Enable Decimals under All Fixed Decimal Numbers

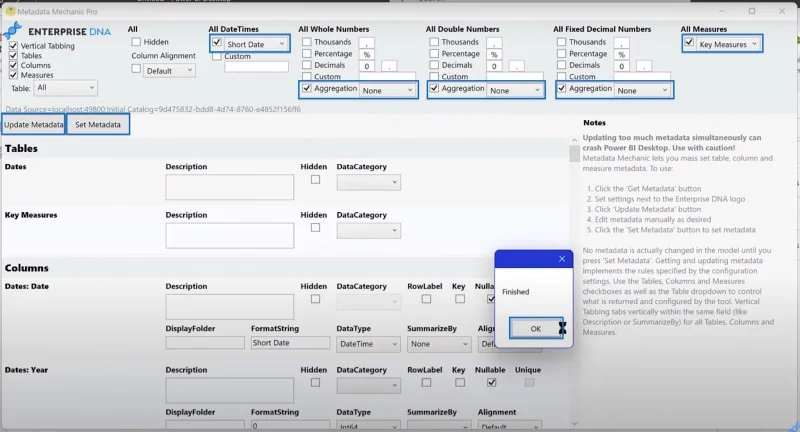[x=562, y=65]
